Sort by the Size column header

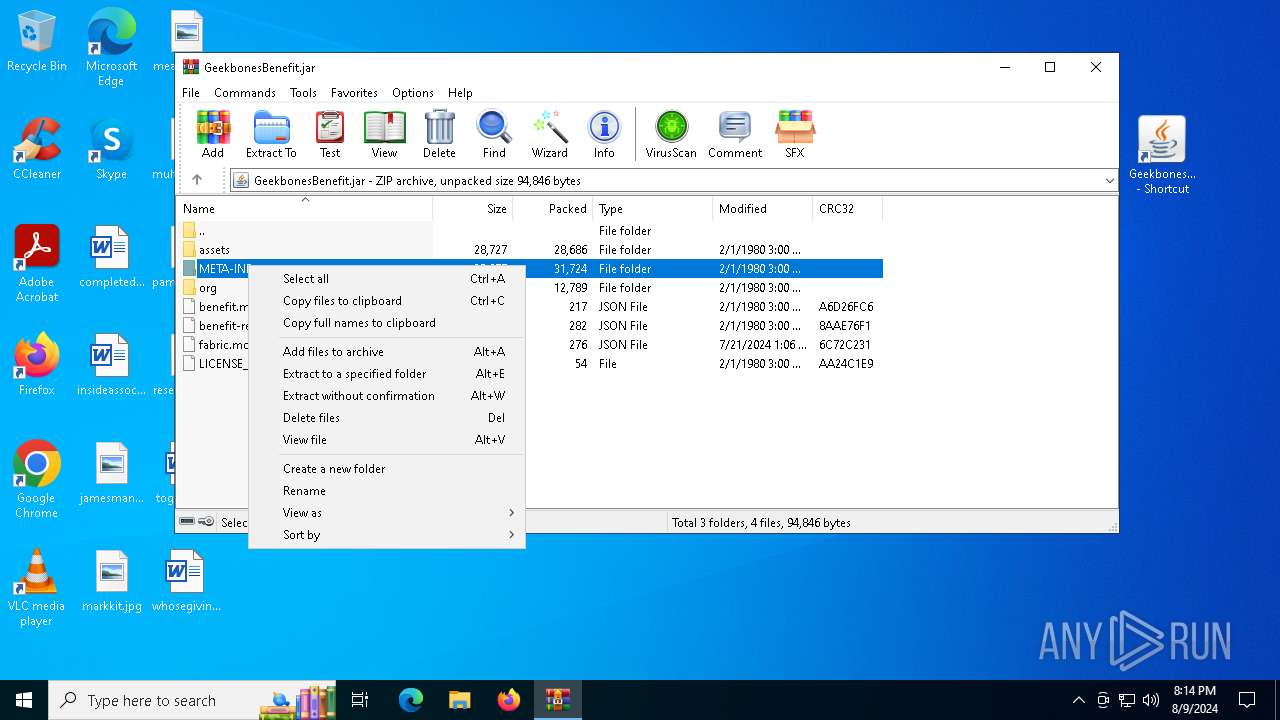[x=473, y=209]
